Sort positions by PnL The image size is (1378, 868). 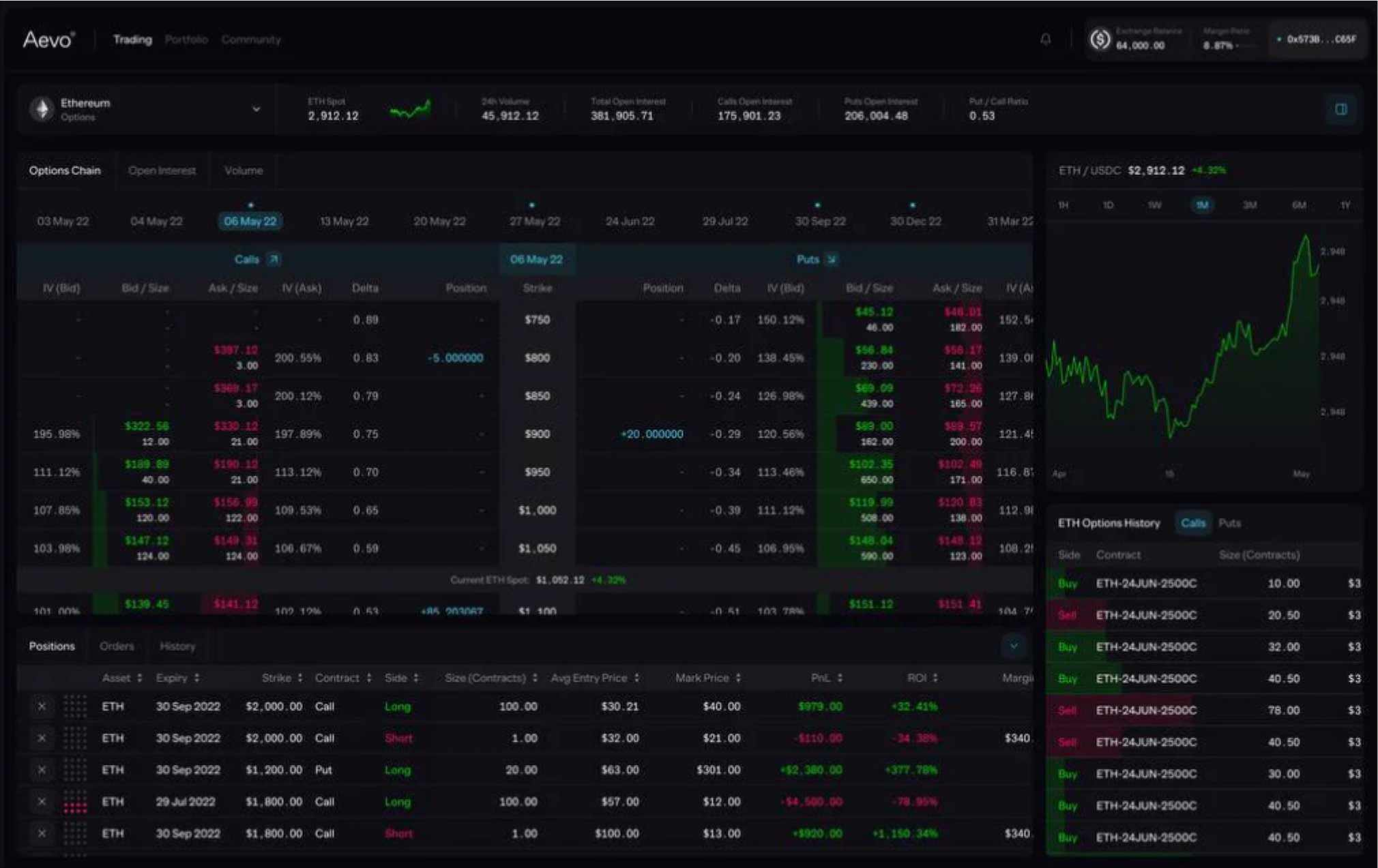click(827, 678)
